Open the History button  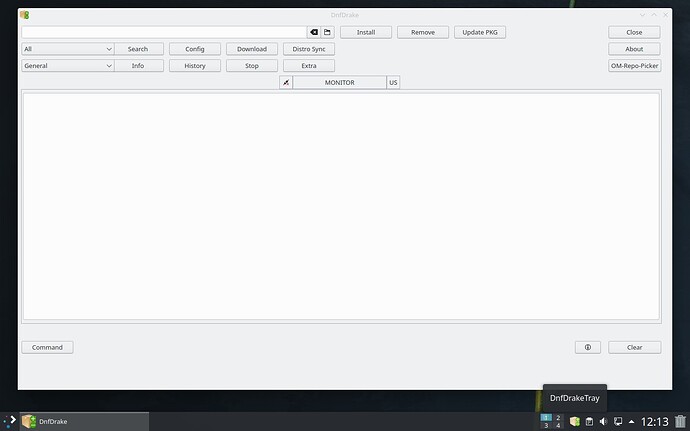point(195,66)
